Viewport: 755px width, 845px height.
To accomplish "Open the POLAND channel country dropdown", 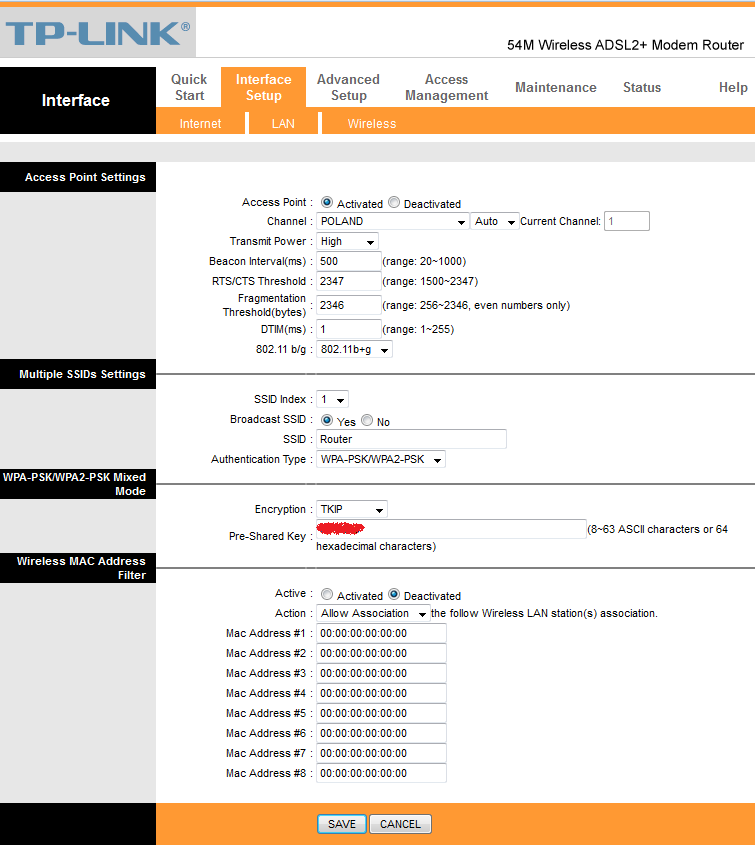I will (x=392, y=221).
